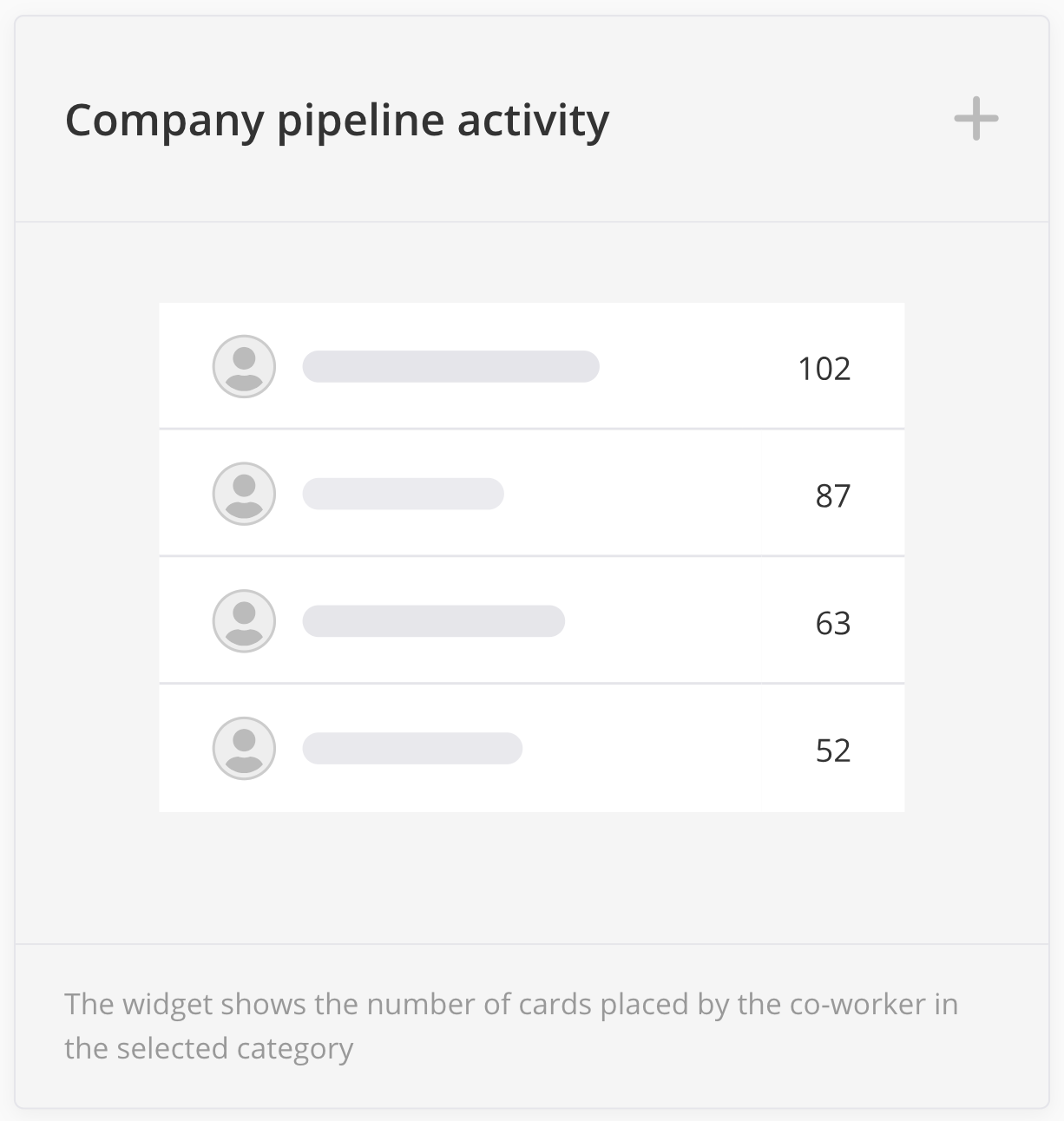Click the avatar in the 102 row
Image resolution: width=1064 pixels, height=1121 pixels.
[244, 367]
